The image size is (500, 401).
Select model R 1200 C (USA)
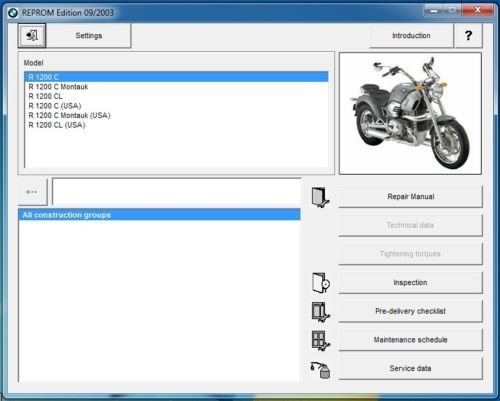[x=176, y=106]
